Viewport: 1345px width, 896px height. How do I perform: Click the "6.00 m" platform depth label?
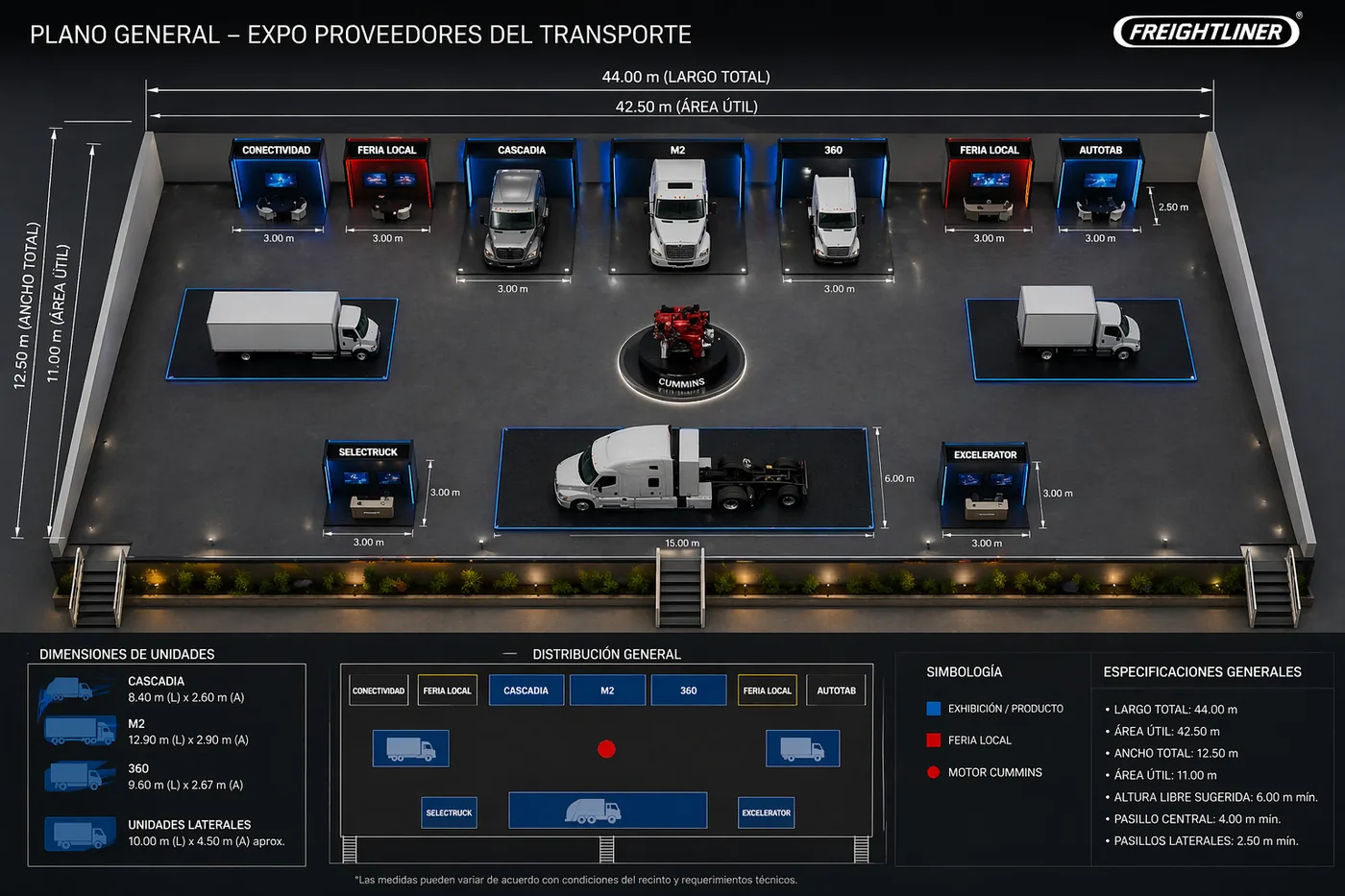pyautogui.click(x=899, y=478)
